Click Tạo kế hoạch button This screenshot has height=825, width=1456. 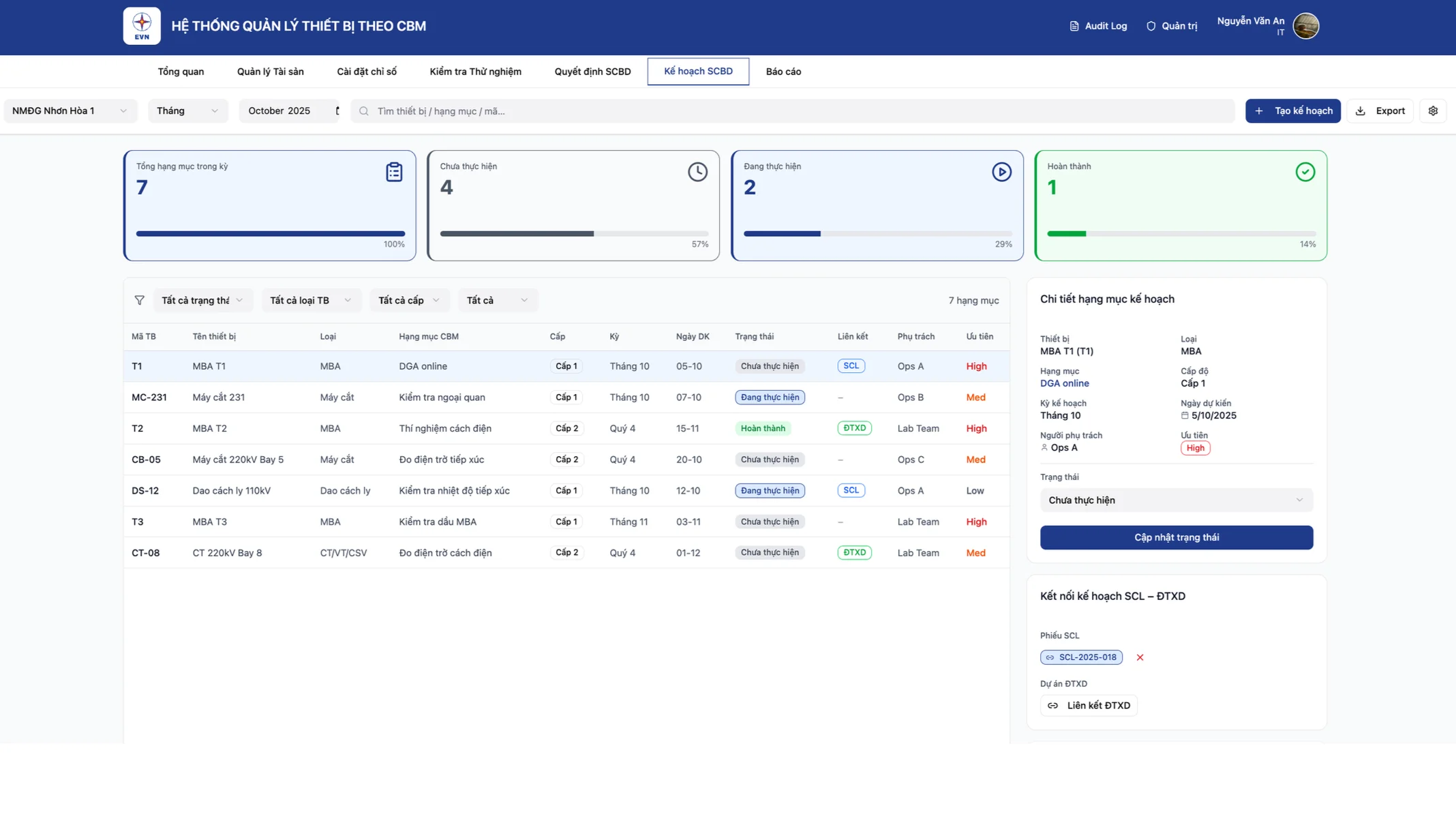point(1292,111)
